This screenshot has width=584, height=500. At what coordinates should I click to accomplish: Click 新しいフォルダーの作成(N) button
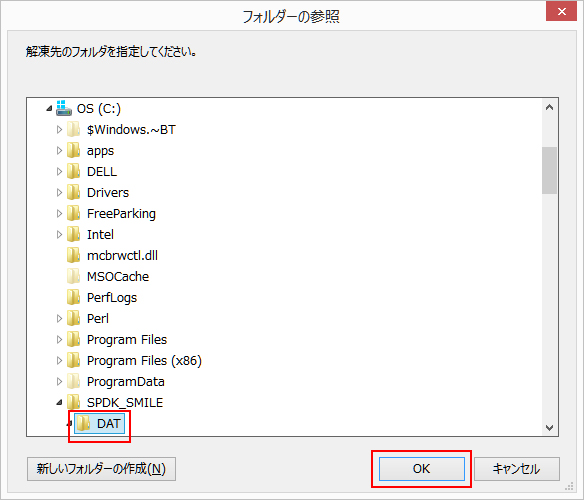101,469
